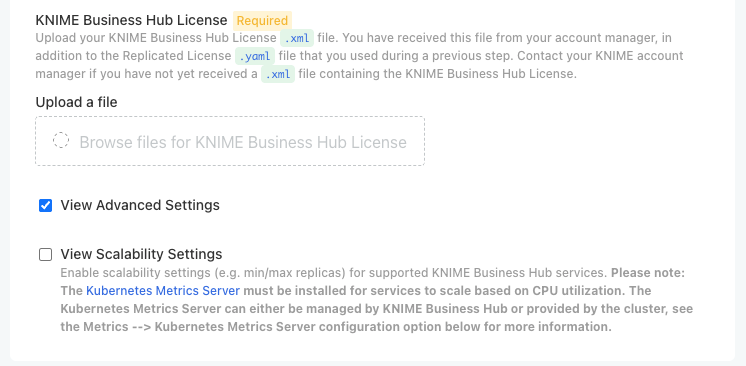
Task: Click the bold 'Please note:' text
Action: [648, 273]
